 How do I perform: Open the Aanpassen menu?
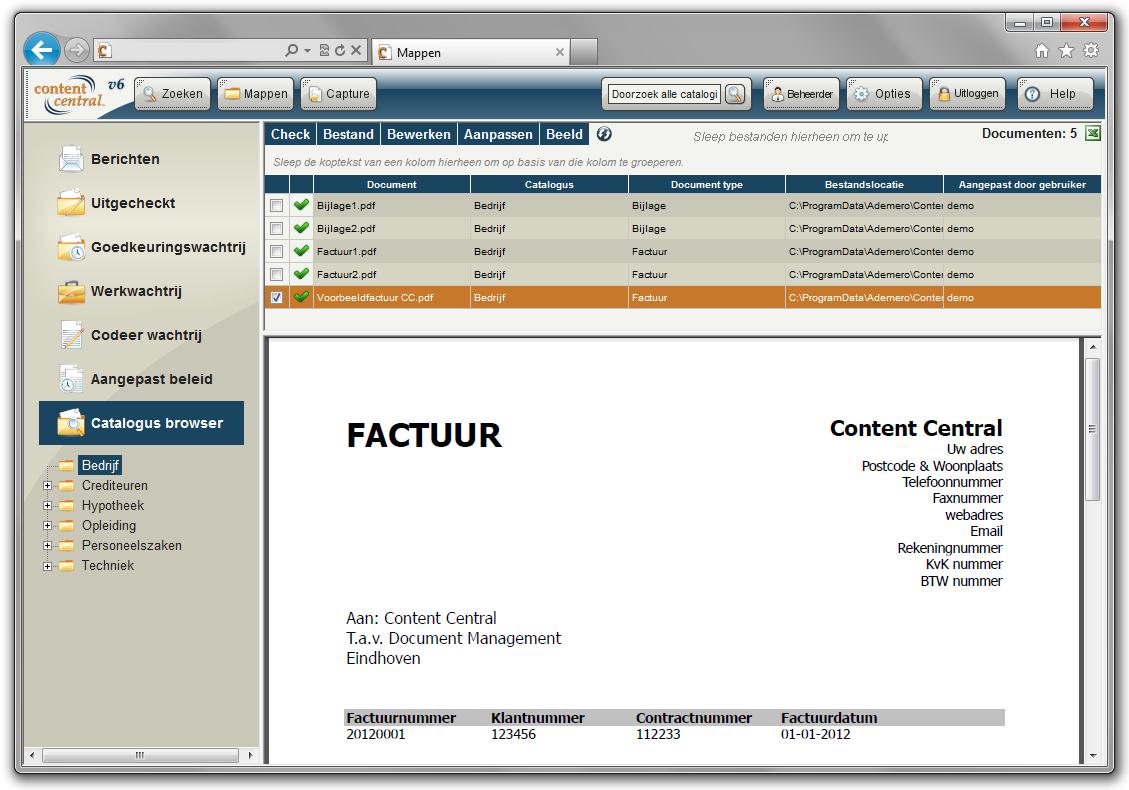(498, 135)
